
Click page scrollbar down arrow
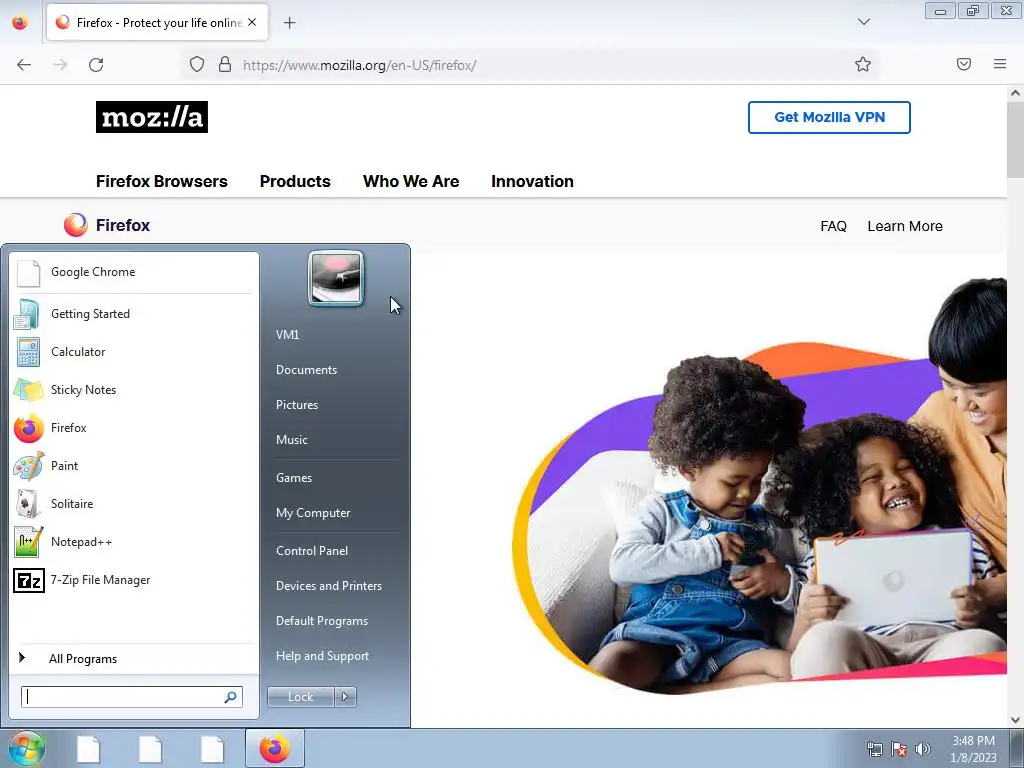(1016, 720)
